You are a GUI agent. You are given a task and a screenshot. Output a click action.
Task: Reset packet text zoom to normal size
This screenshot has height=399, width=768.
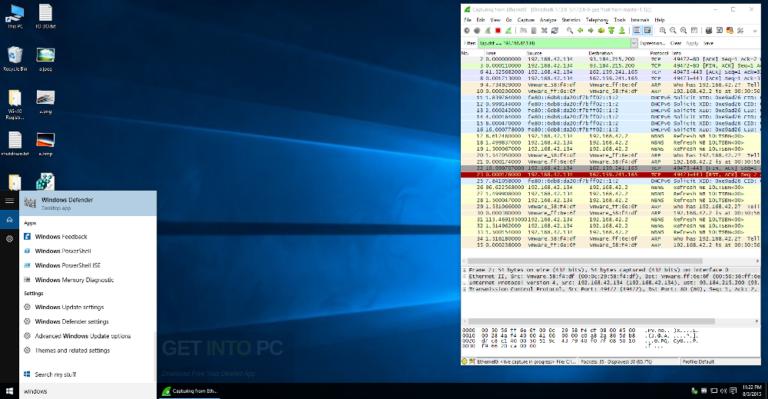[x=683, y=30]
